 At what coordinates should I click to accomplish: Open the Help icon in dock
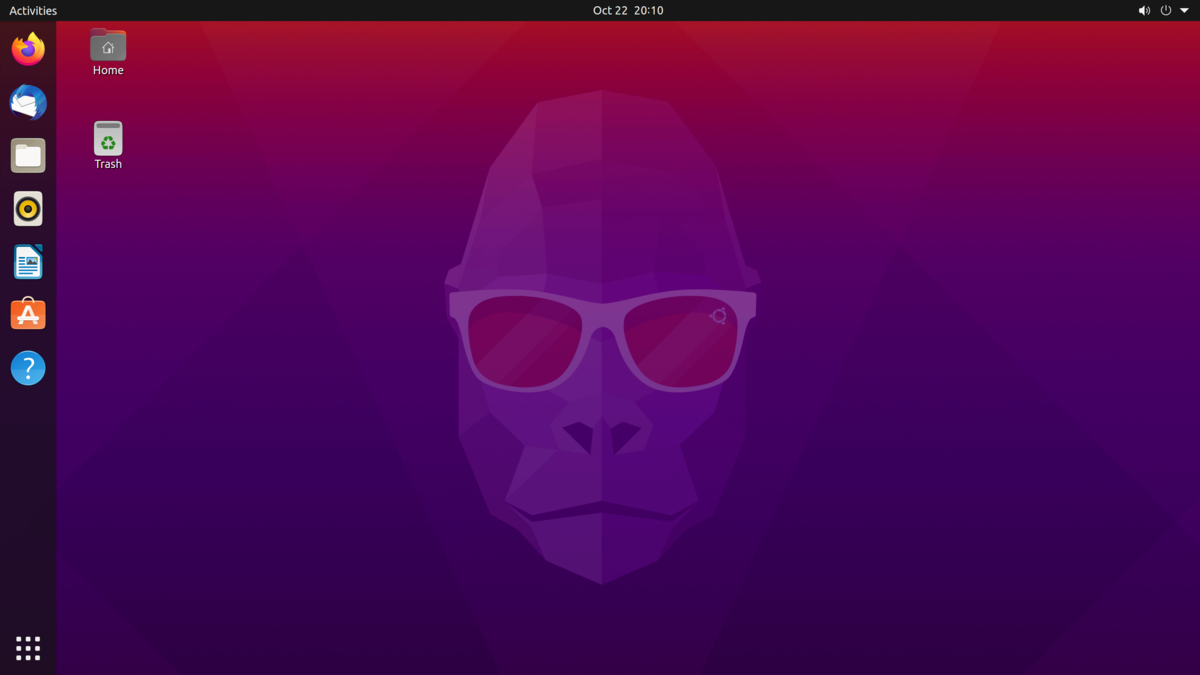click(x=28, y=368)
